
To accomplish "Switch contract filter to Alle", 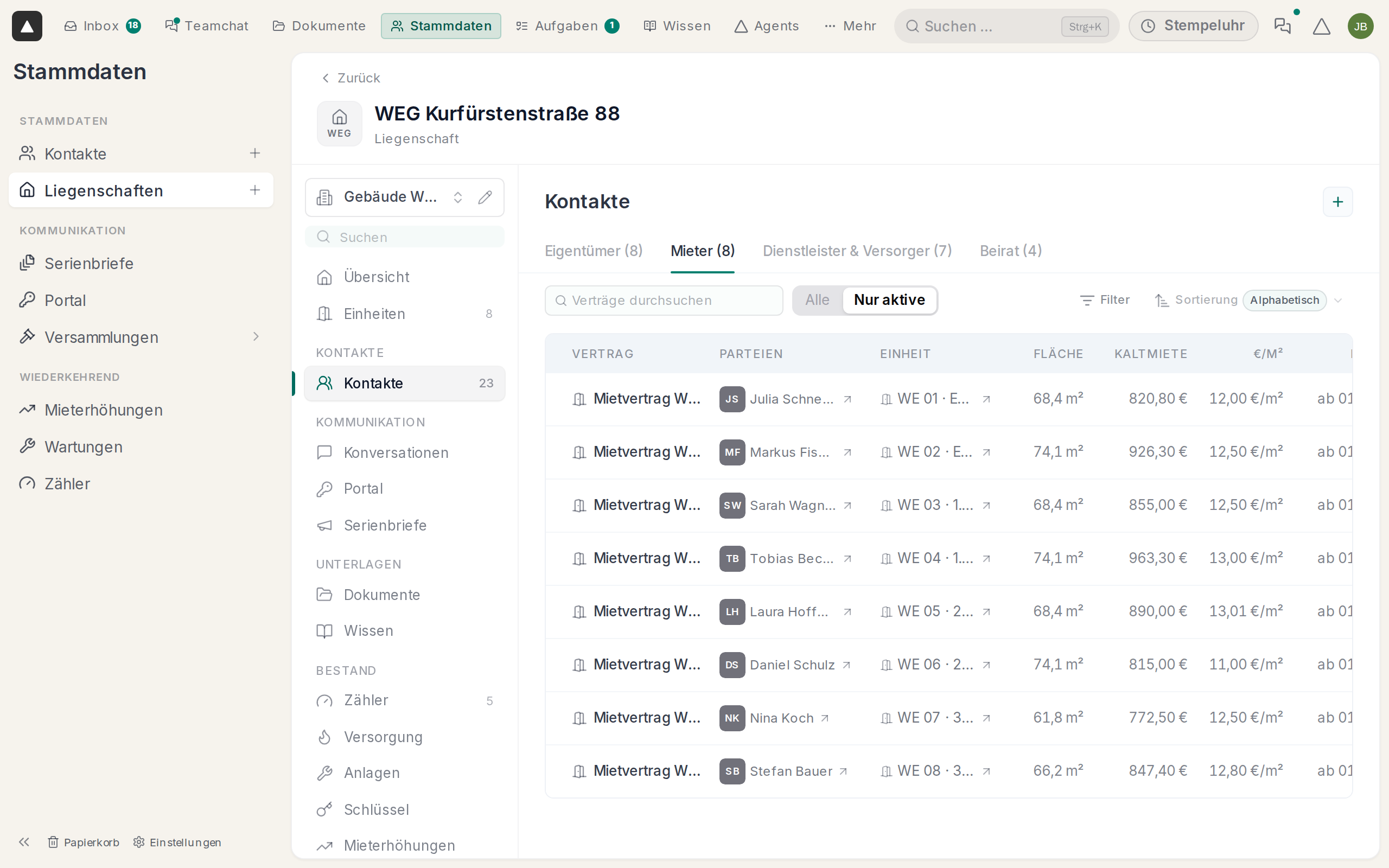I will click(x=817, y=300).
